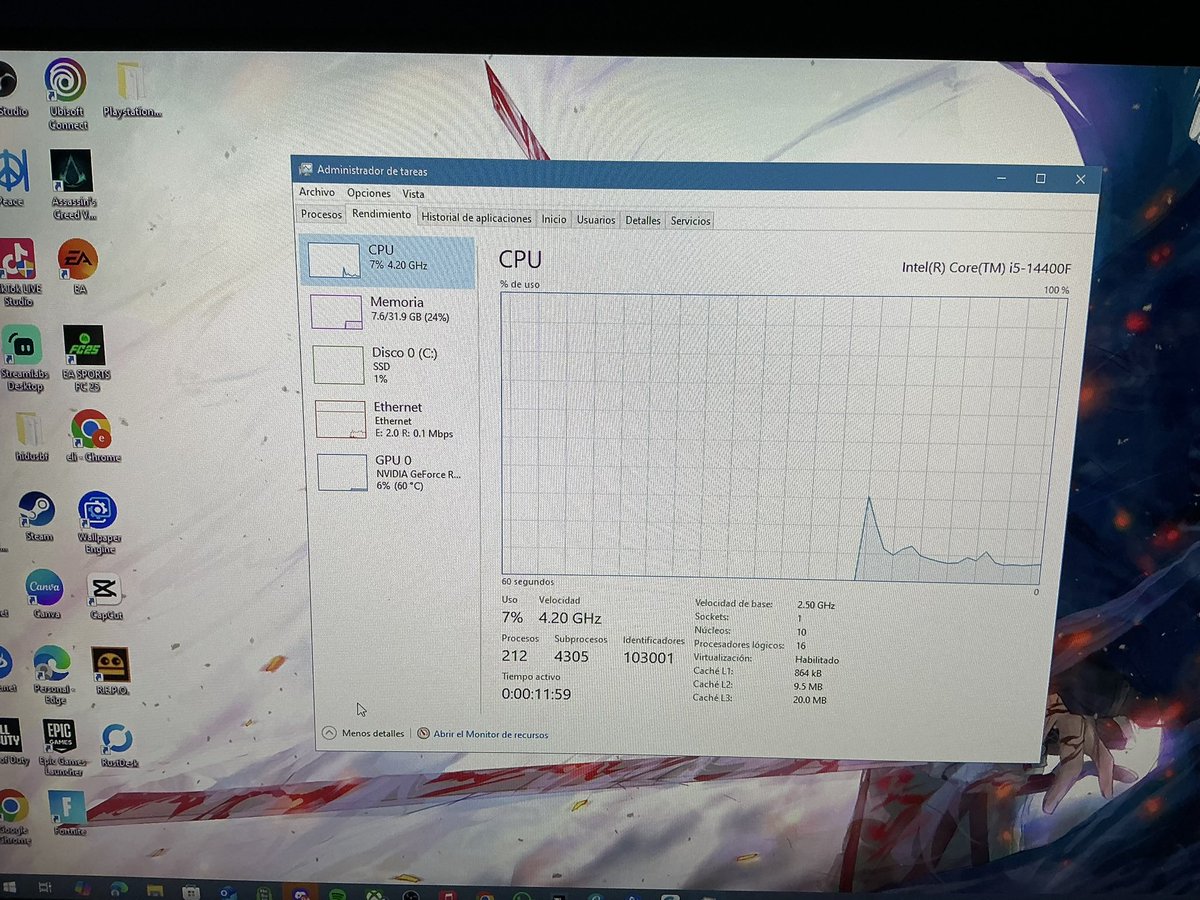Image resolution: width=1200 pixels, height=900 pixels.
Task: Click Abrir el Monitor de recursos link
Action: (x=483, y=734)
